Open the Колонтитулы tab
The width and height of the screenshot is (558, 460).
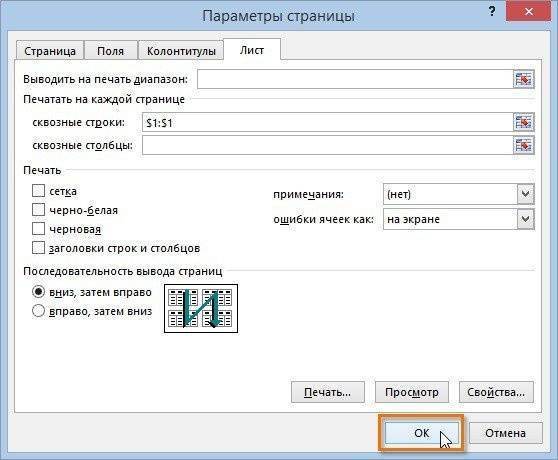[181, 51]
